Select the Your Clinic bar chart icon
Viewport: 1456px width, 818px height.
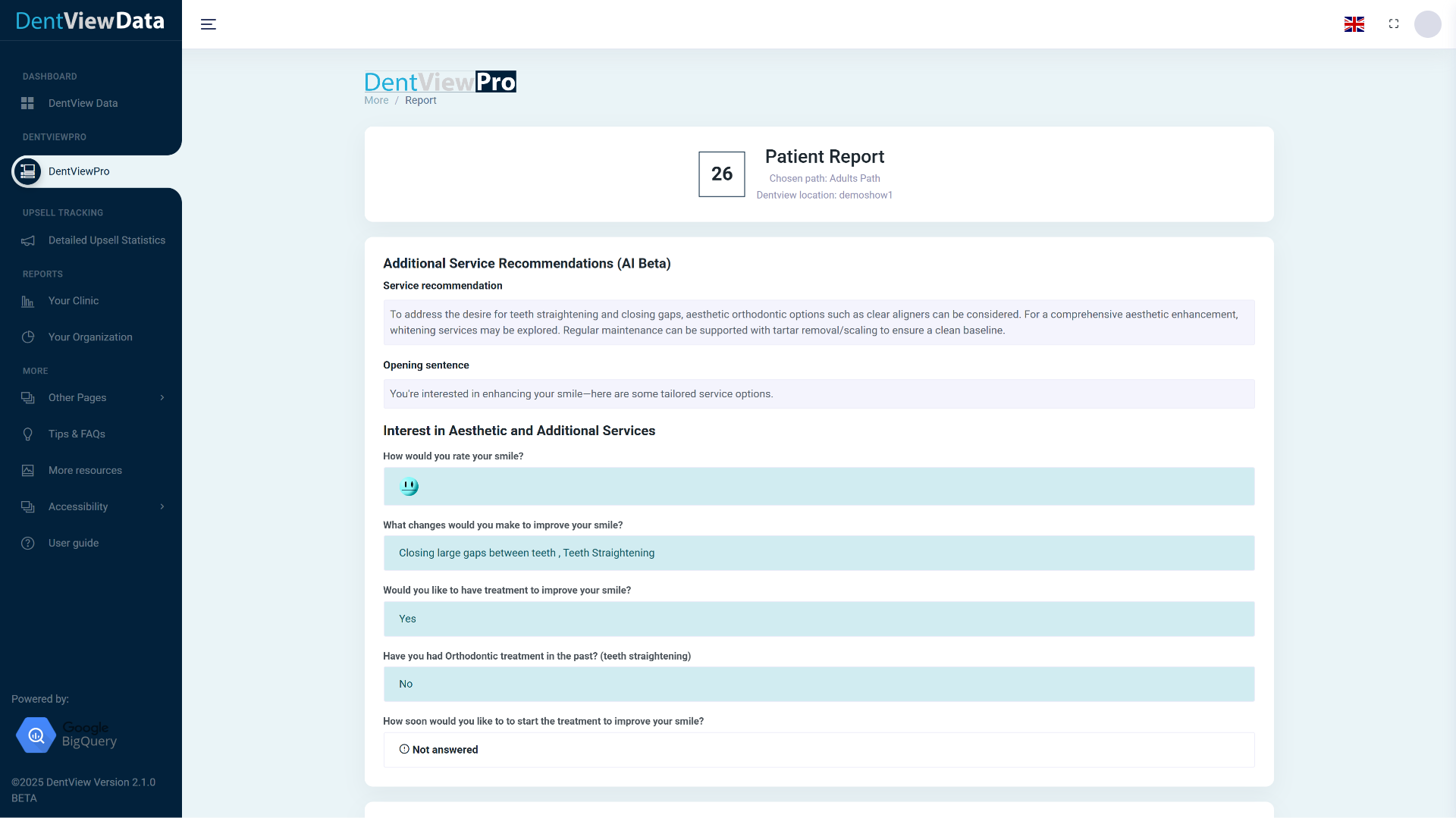(x=27, y=301)
